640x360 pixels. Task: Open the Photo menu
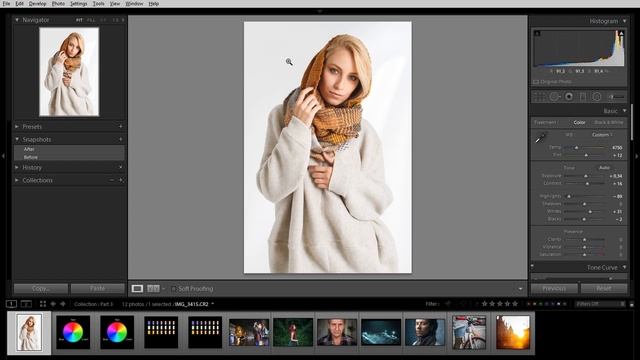click(x=58, y=3)
